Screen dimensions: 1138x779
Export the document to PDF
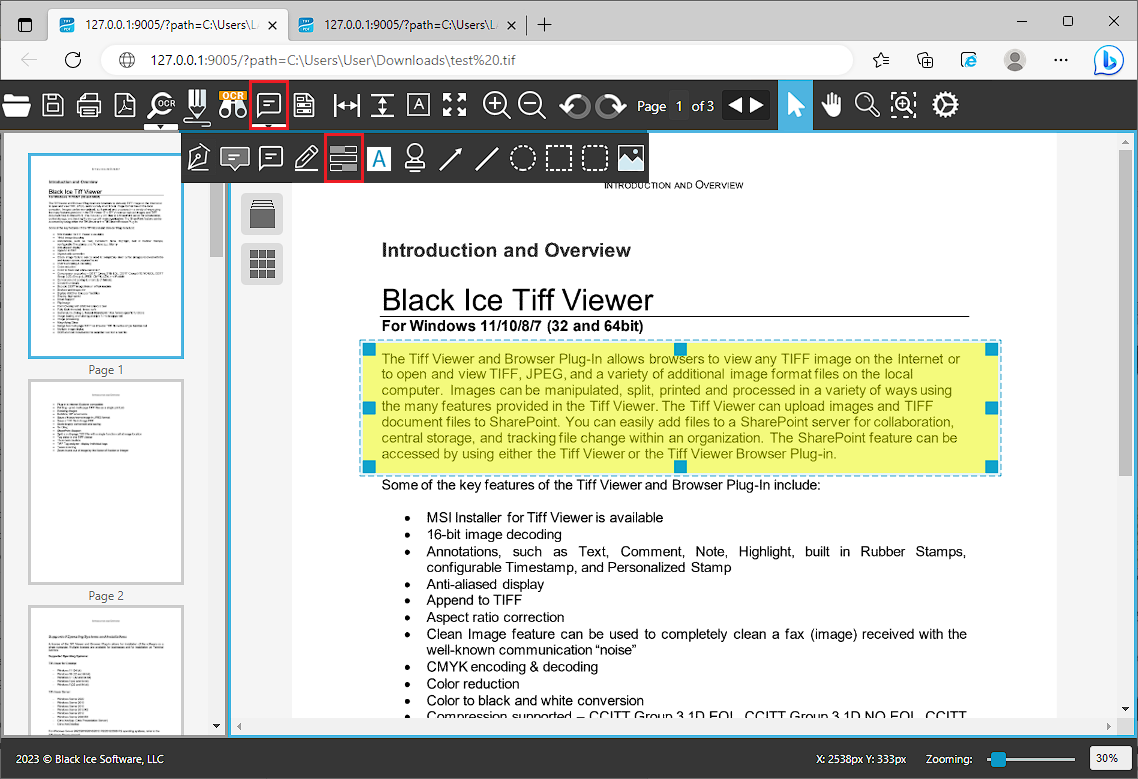click(124, 105)
